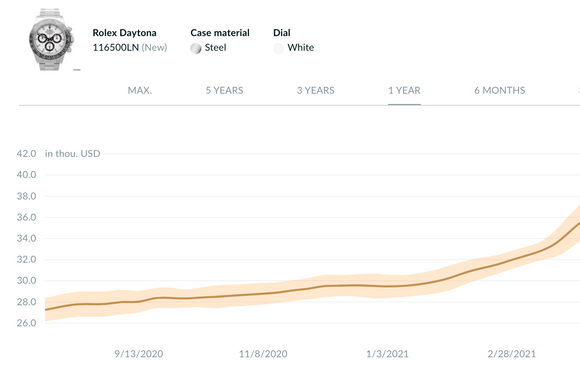Click the 1/3/2021 date marker
The width and height of the screenshot is (580, 374).
pos(387,354)
